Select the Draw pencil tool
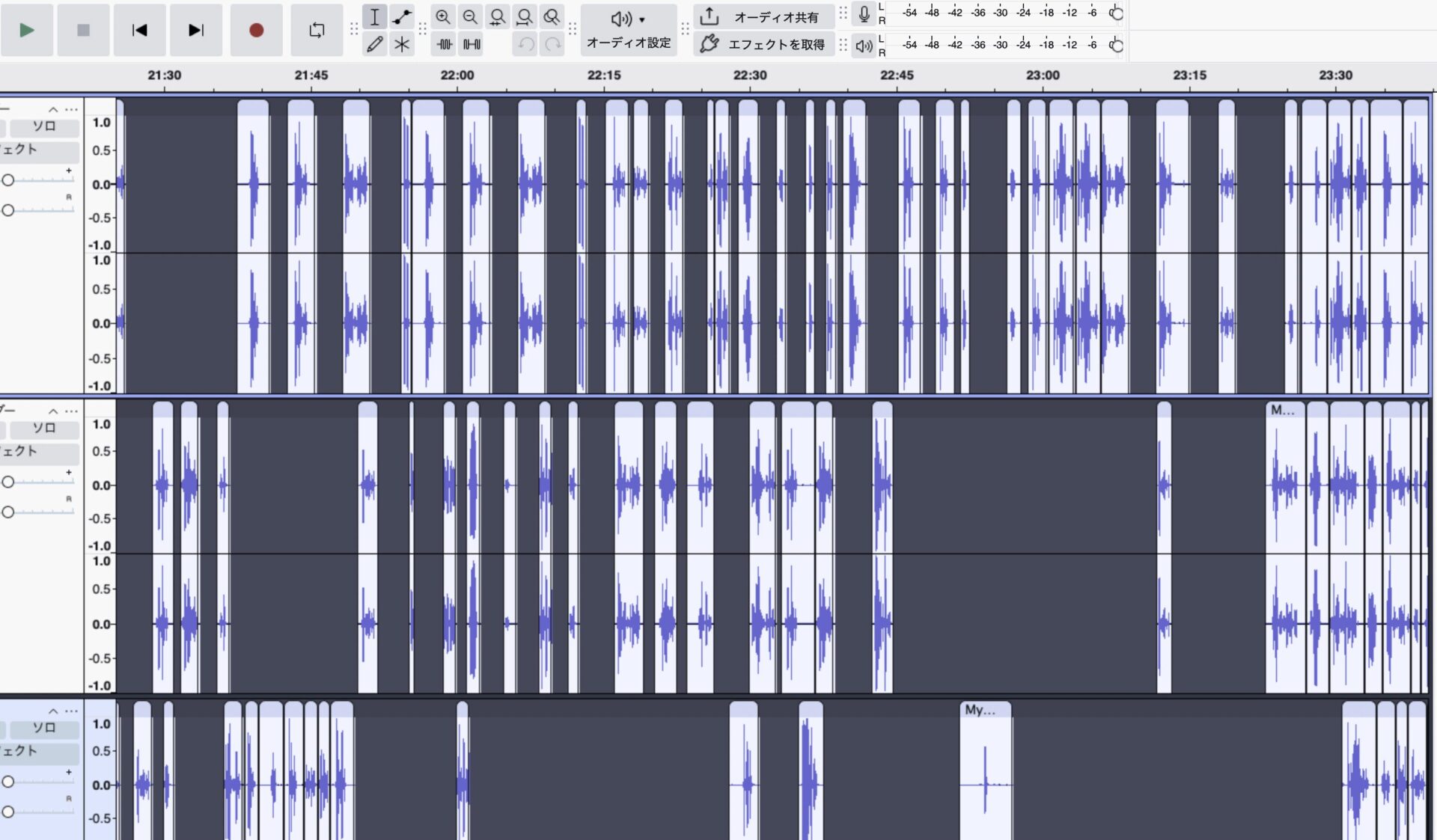 point(374,44)
